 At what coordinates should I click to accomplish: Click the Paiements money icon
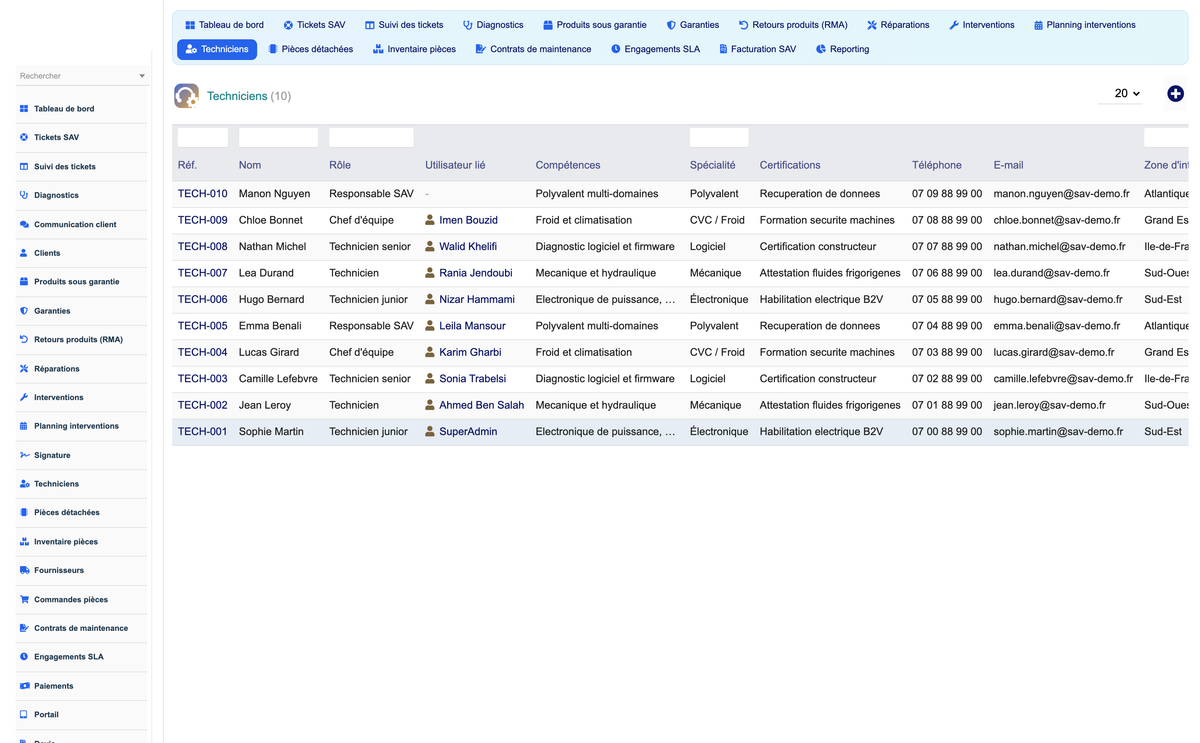[x=24, y=686]
